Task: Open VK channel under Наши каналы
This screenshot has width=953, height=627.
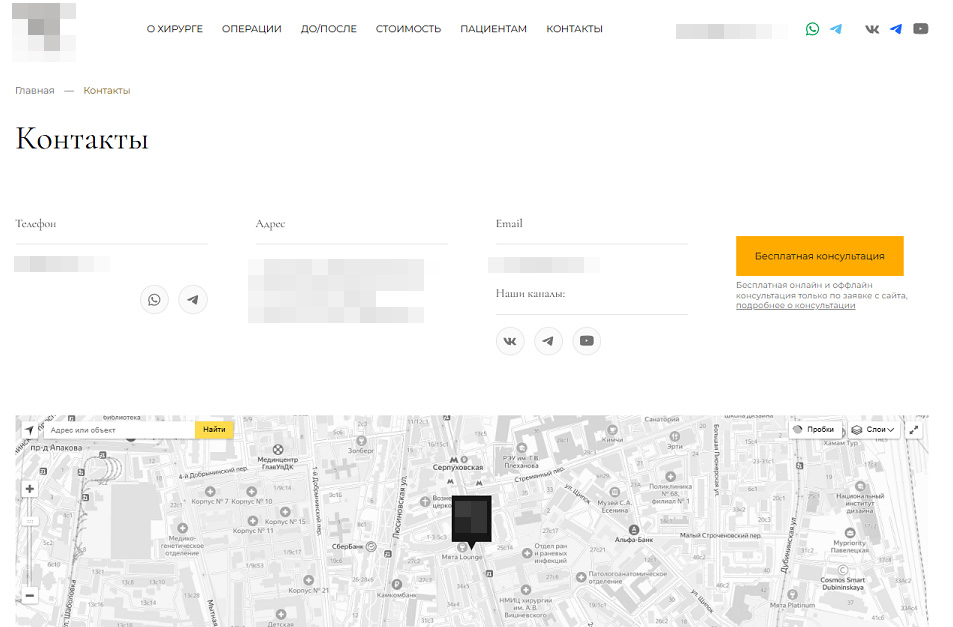Action: (510, 341)
